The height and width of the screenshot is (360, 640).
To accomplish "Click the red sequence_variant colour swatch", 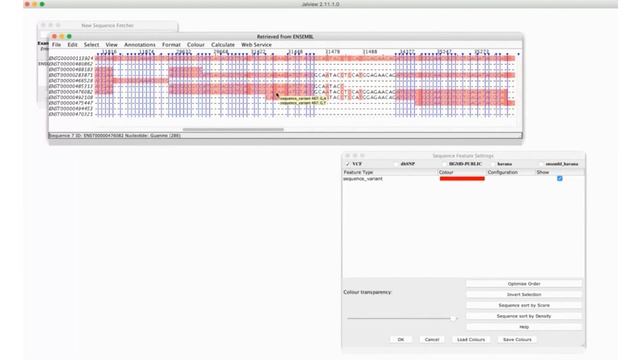I will [x=462, y=179].
